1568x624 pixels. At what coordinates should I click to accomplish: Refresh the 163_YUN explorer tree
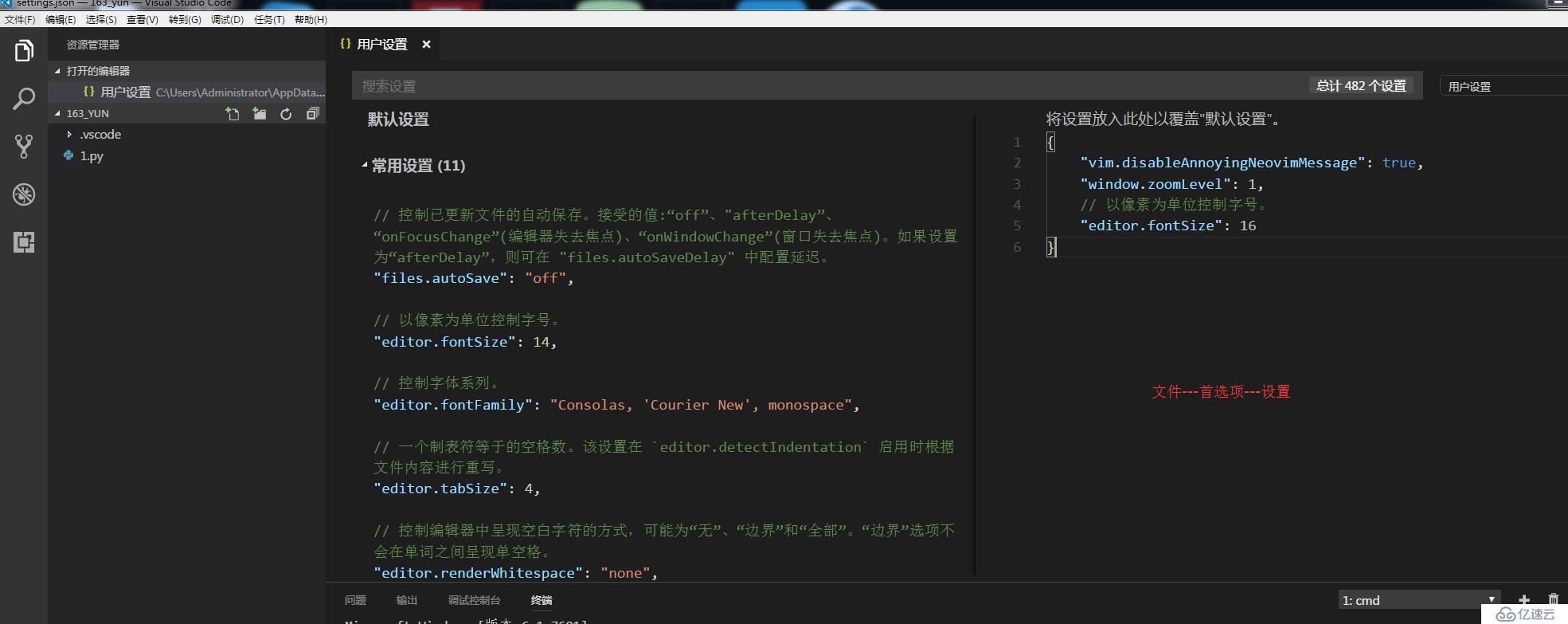tap(286, 114)
